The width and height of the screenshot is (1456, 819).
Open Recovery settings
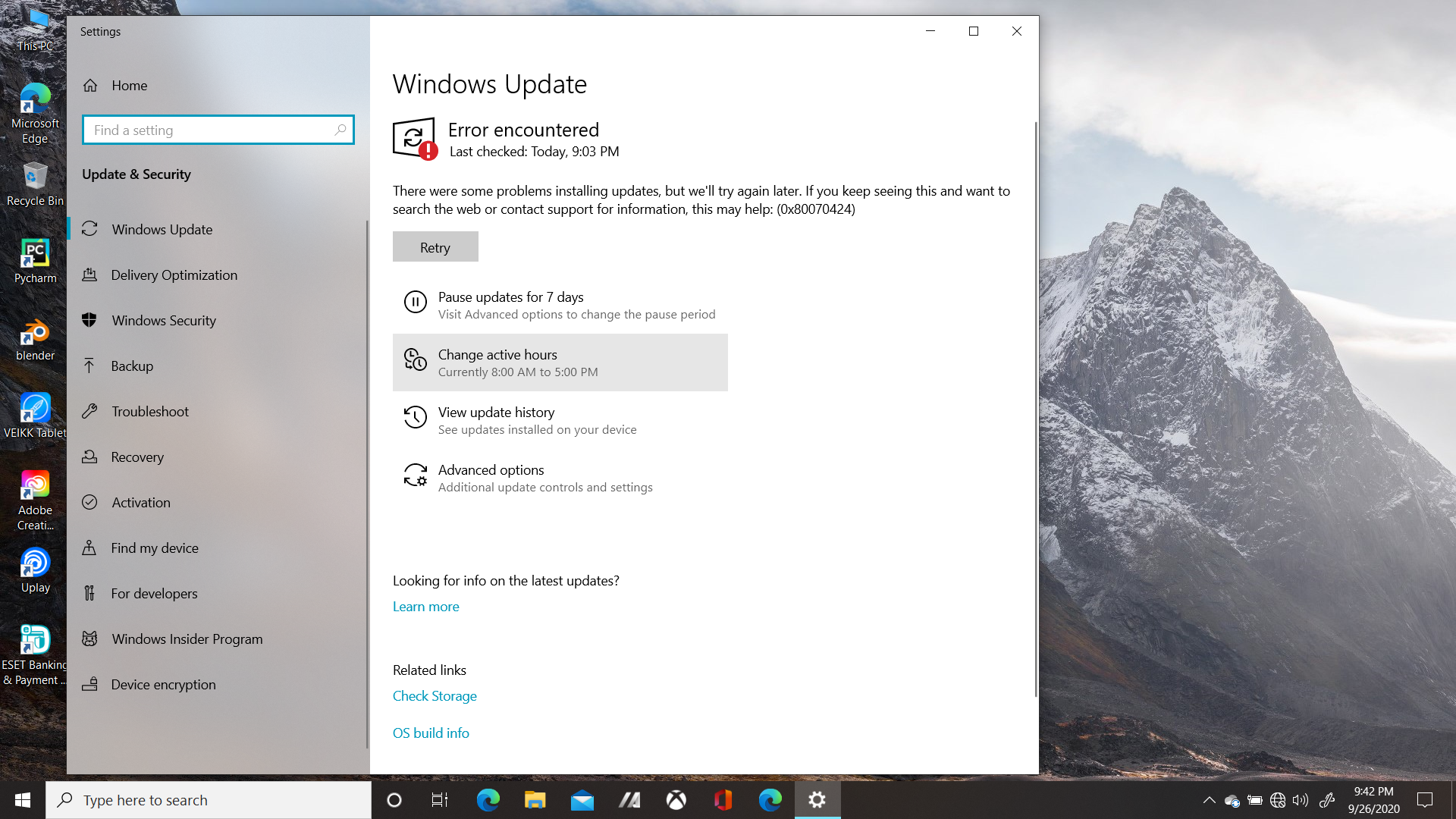[217, 457]
